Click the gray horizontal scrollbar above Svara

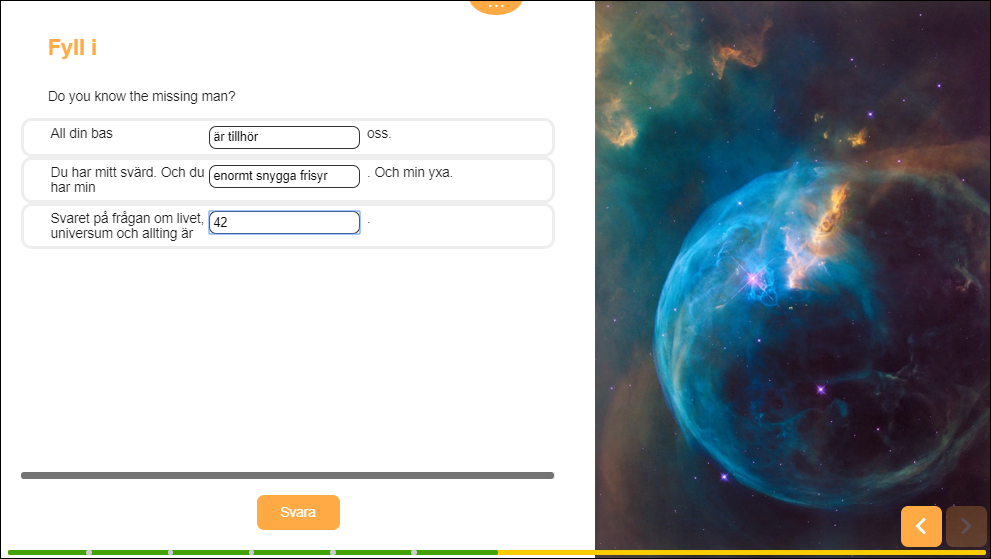(287, 475)
